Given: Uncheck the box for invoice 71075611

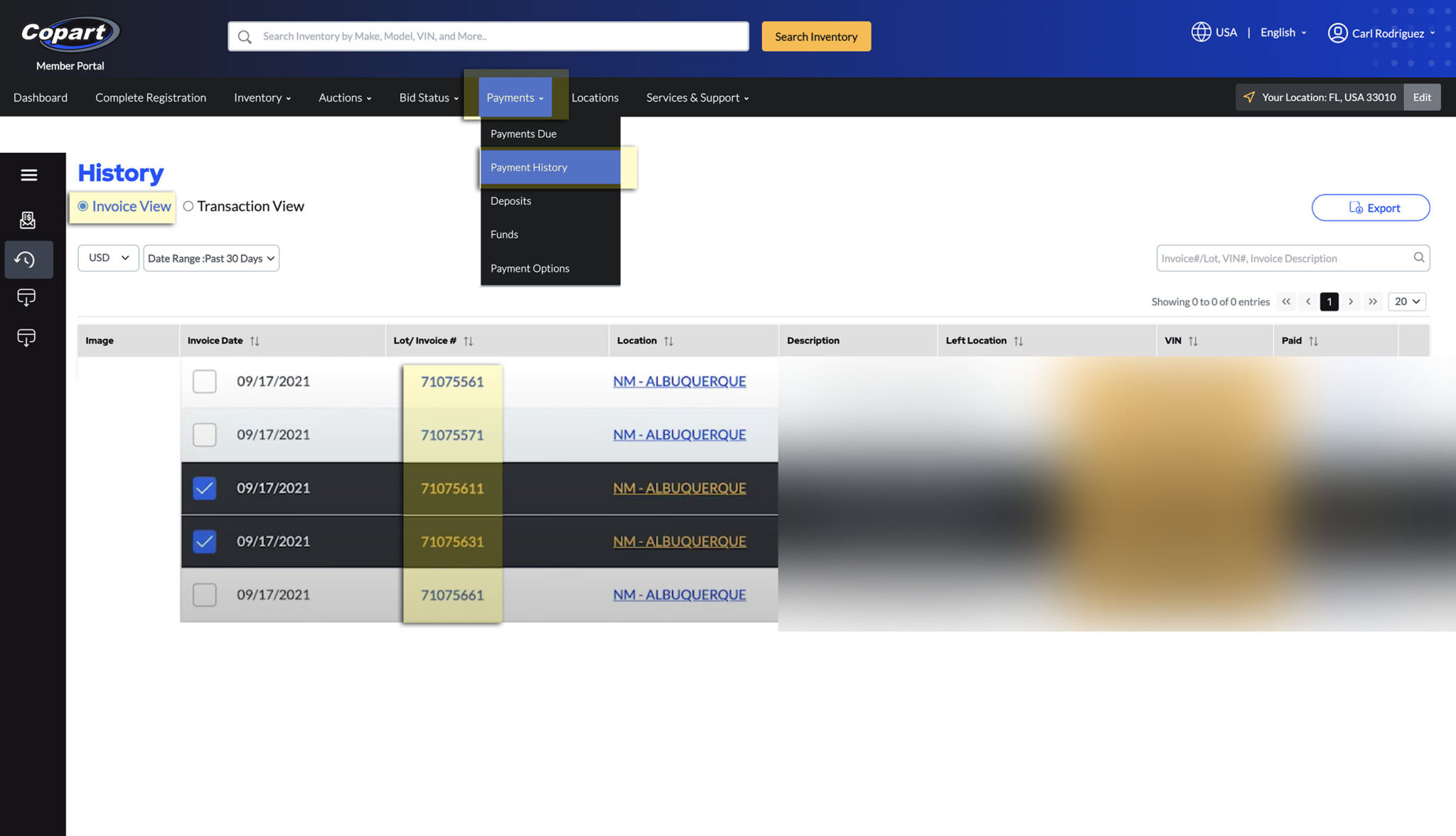Looking at the screenshot, I should coord(205,488).
